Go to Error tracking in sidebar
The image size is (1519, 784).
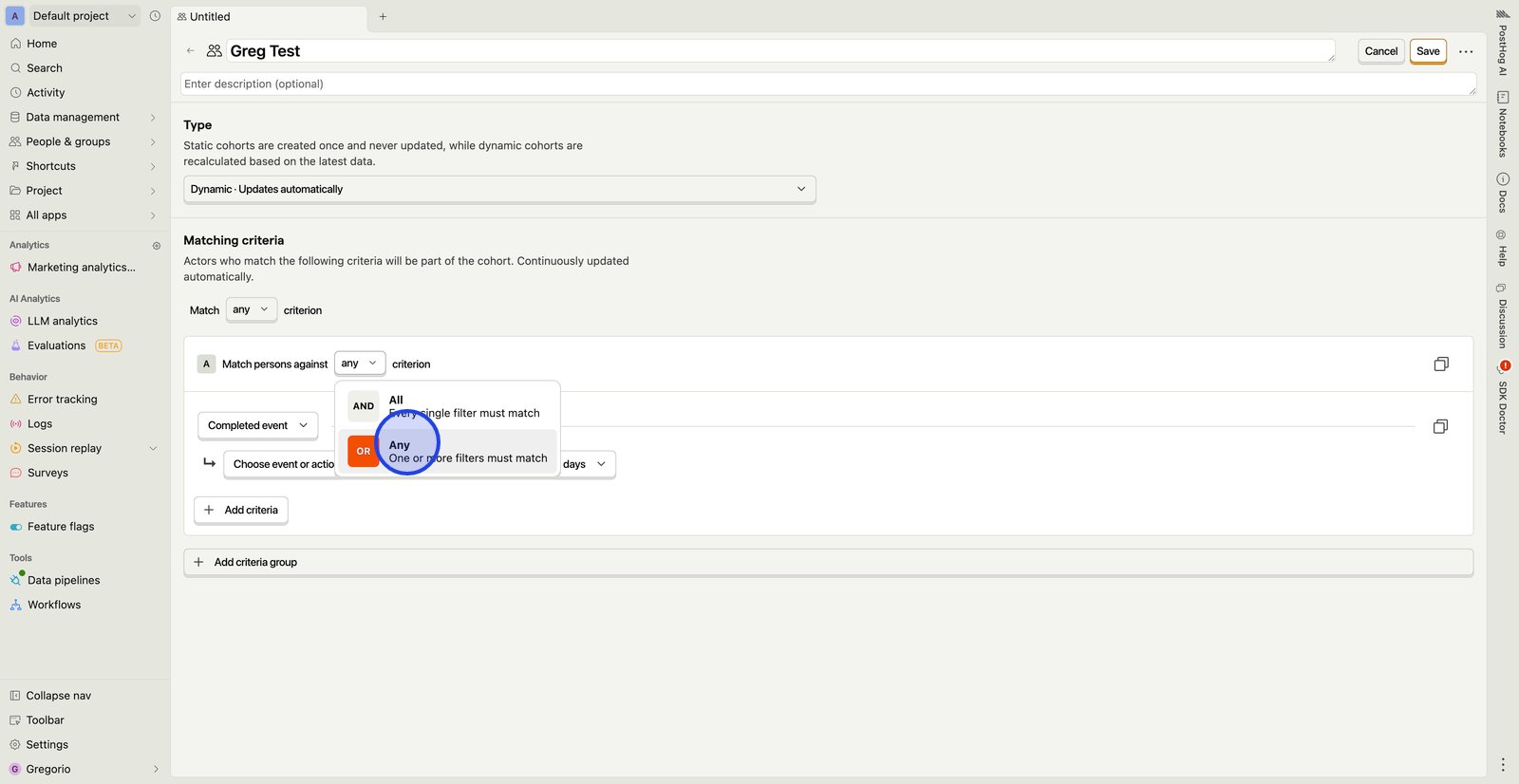(x=62, y=400)
